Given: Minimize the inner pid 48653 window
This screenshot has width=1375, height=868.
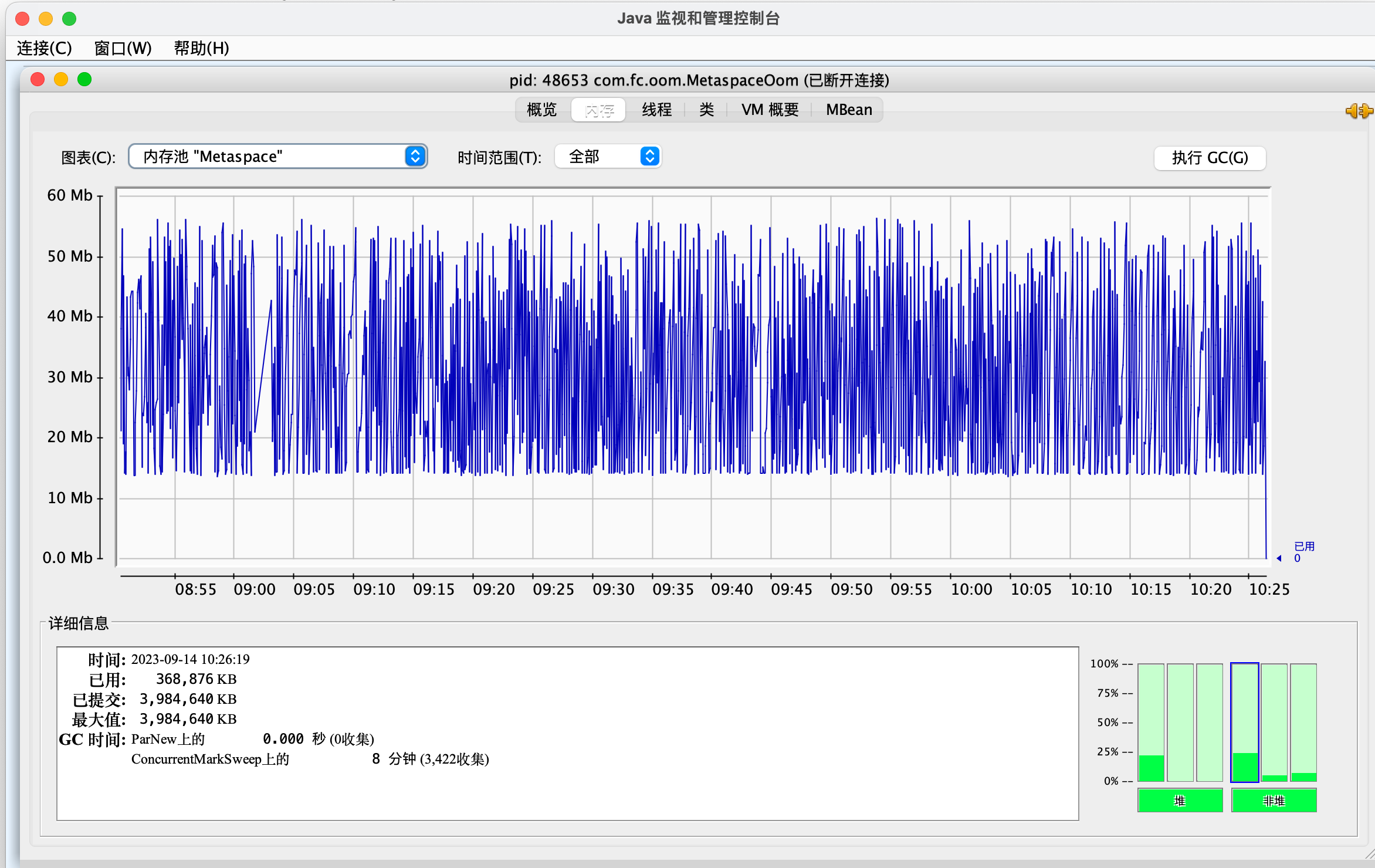Looking at the screenshot, I should [x=61, y=79].
